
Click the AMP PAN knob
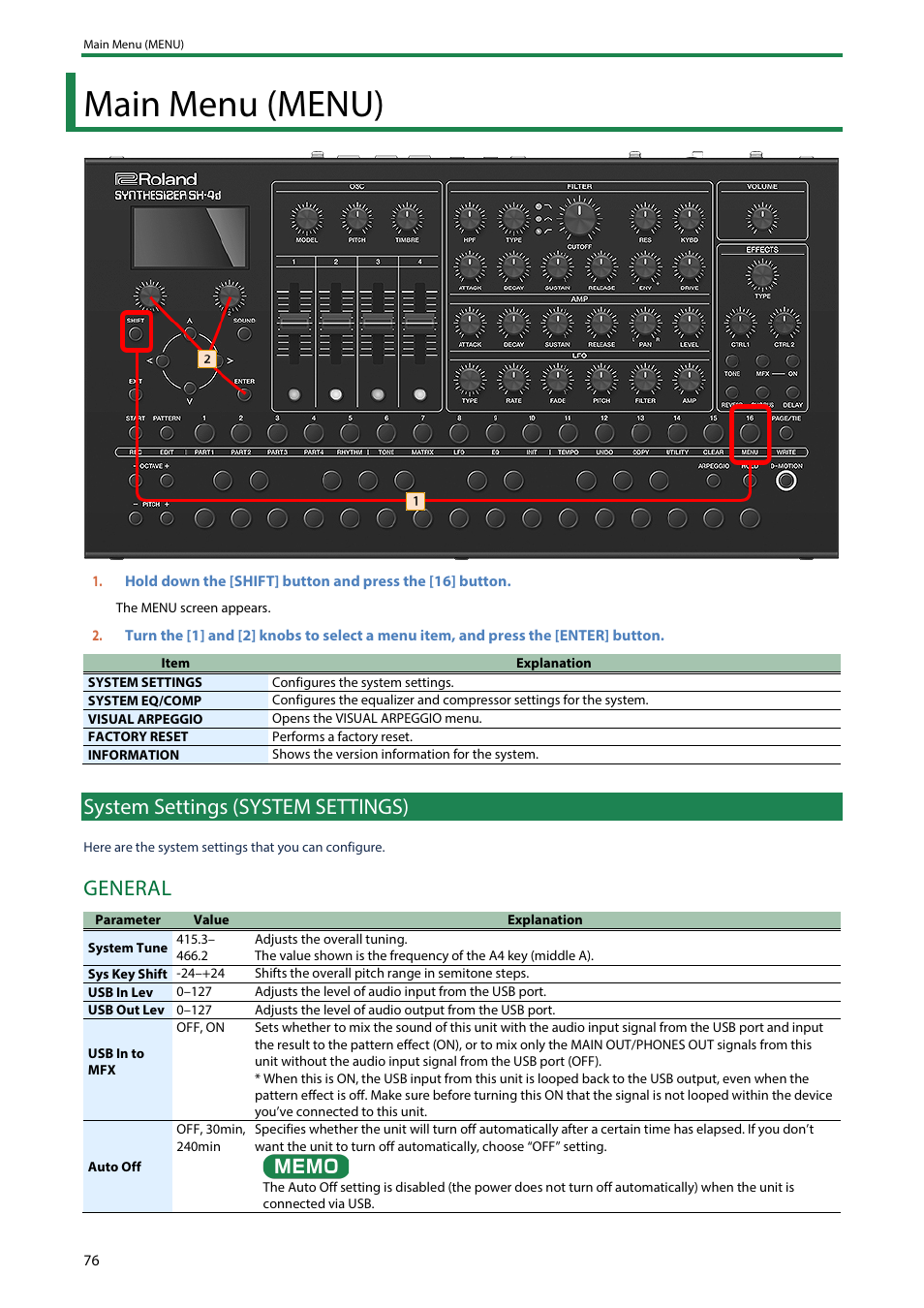645,323
